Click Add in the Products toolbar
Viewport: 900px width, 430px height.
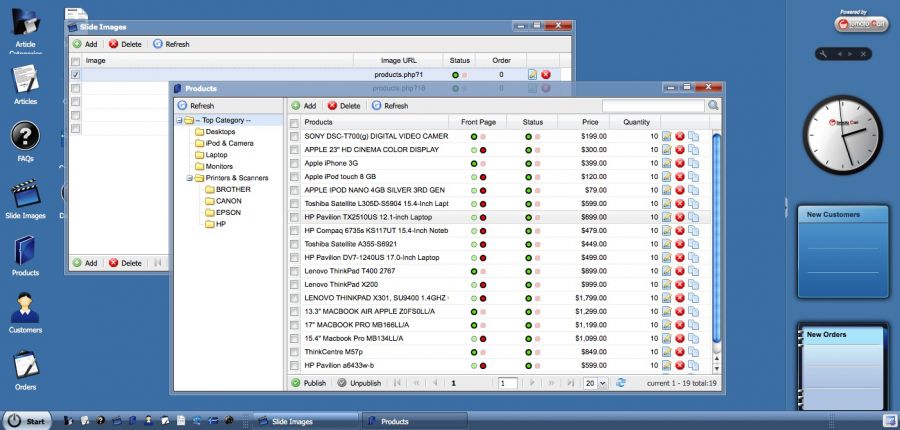tap(304, 106)
